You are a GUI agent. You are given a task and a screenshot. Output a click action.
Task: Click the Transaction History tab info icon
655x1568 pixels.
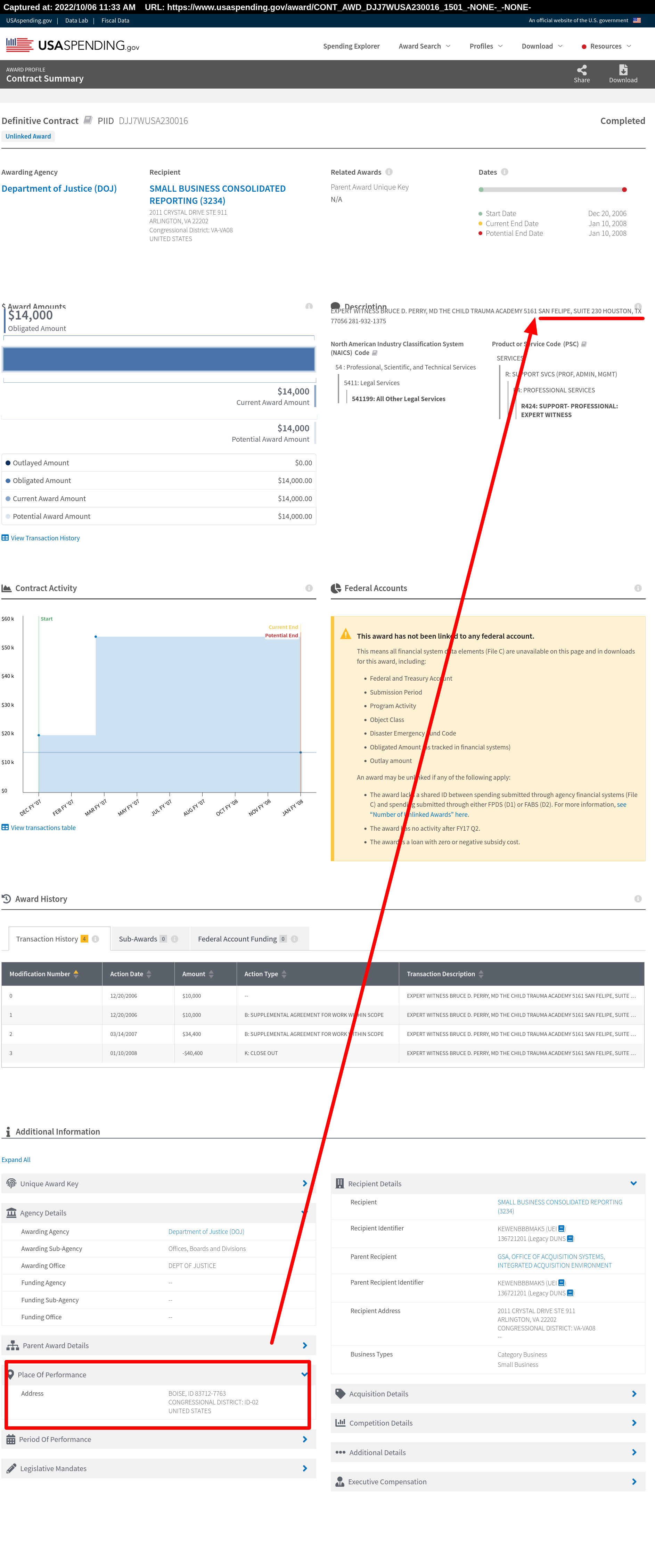pos(96,939)
